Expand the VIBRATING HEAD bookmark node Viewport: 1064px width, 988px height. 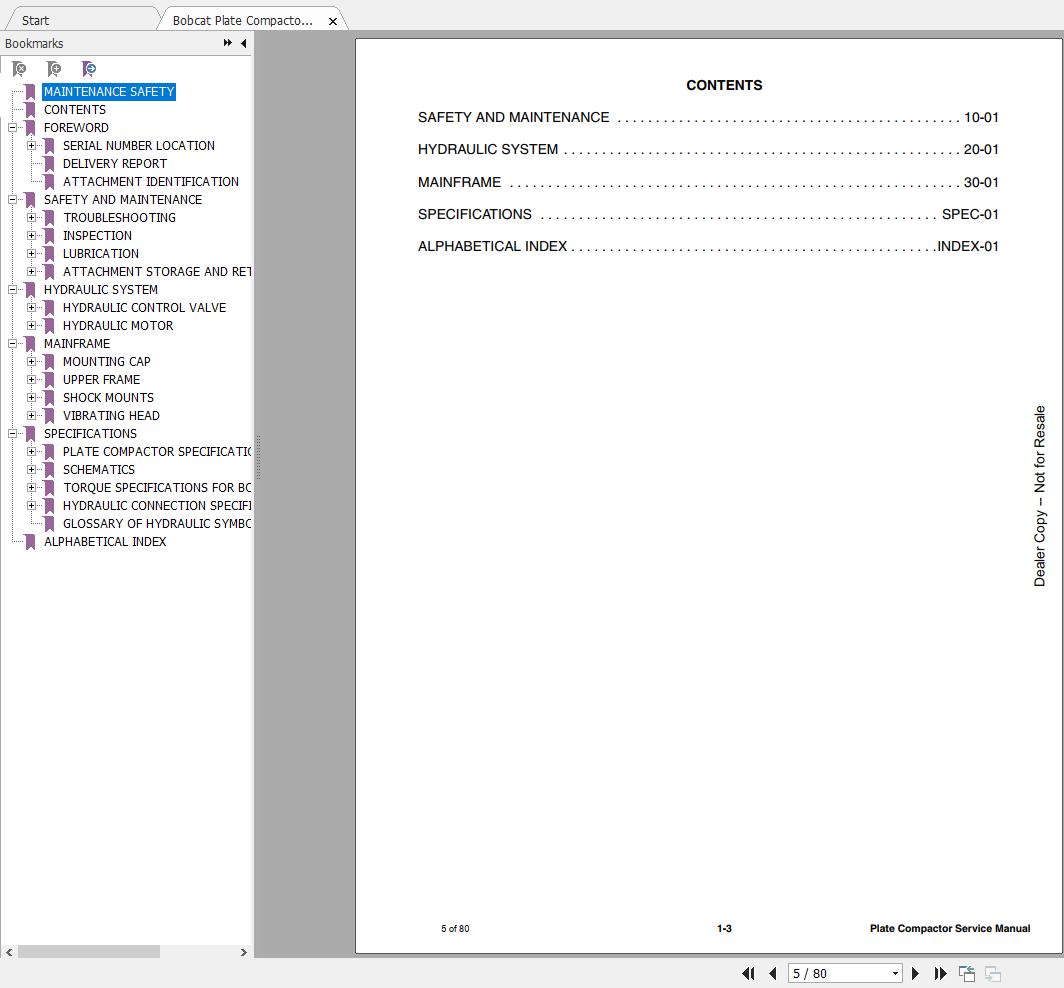click(31, 415)
